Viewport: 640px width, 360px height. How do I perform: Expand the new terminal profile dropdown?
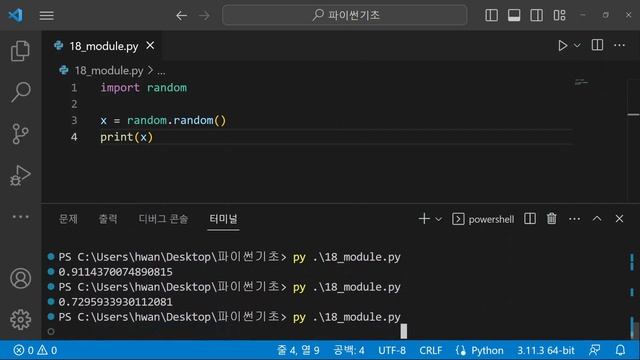tap(438, 219)
